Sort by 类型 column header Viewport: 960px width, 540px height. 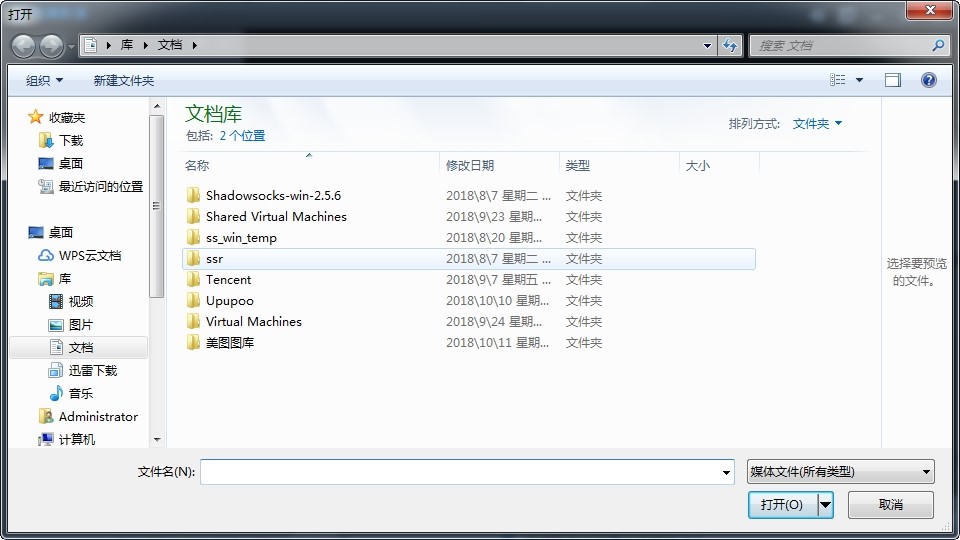coord(619,165)
